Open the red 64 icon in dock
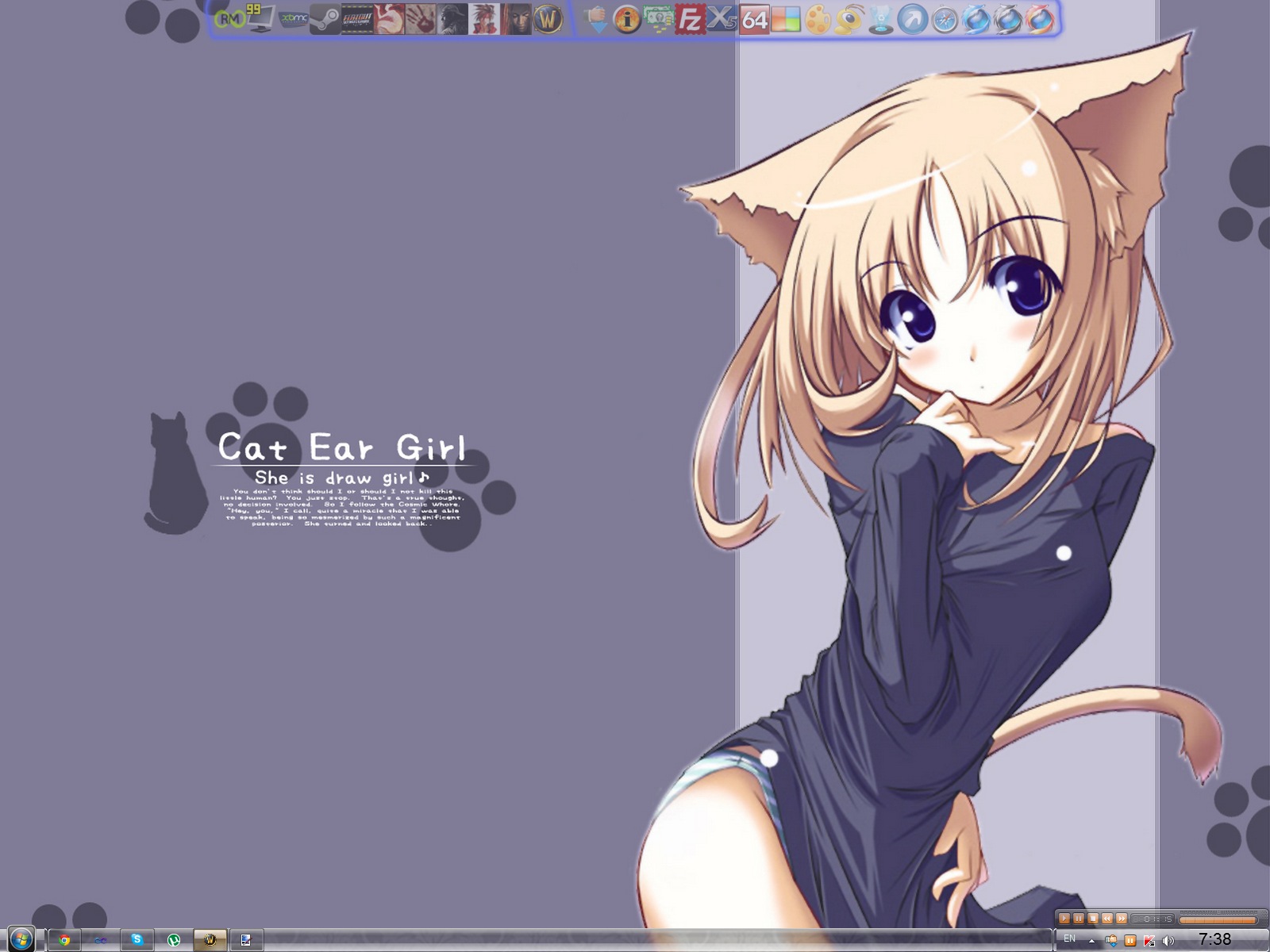This screenshot has width=1270, height=952. pos(754,20)
